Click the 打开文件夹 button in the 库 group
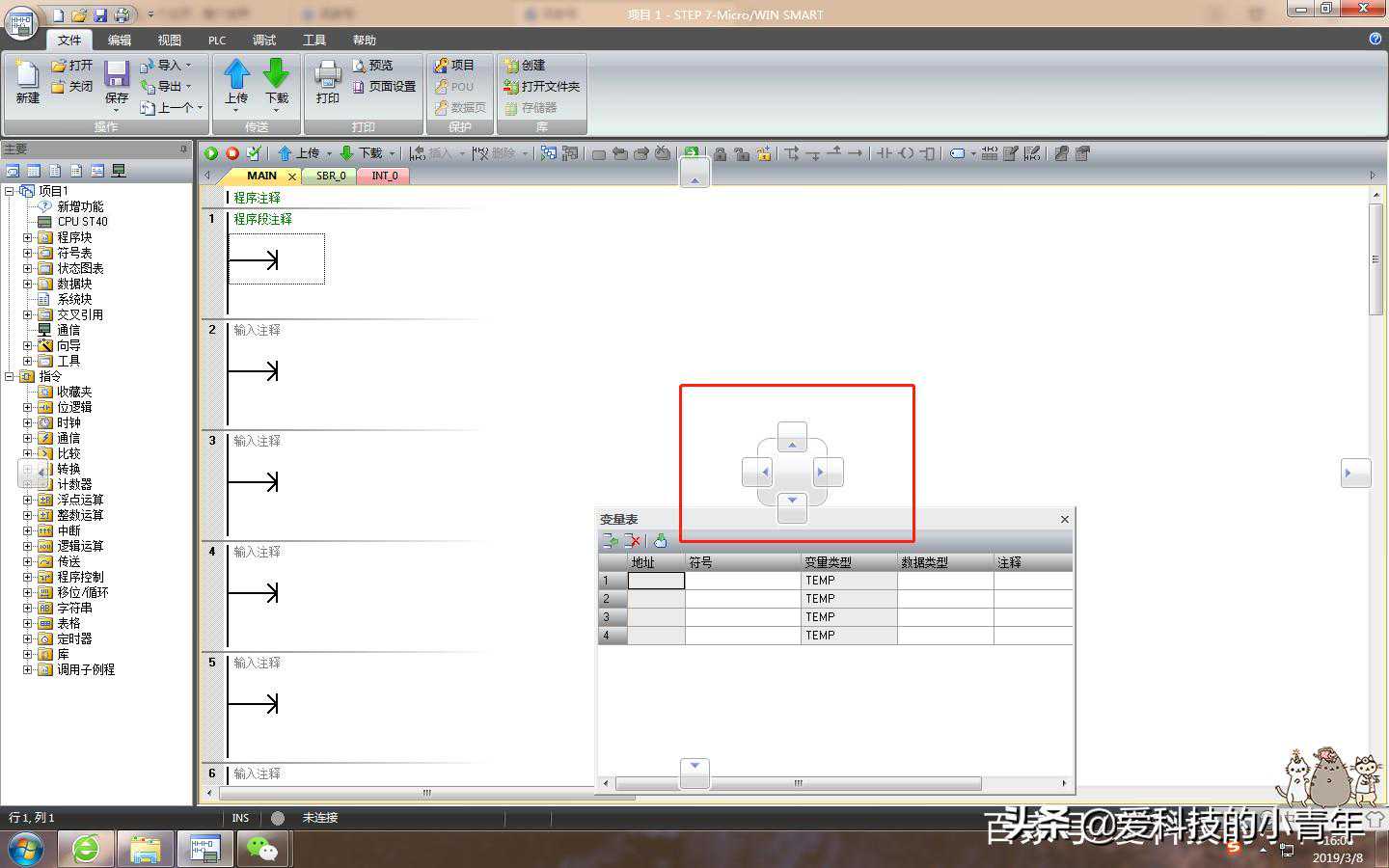Viewport: 1389px width, 868px height. click(542, 87)
